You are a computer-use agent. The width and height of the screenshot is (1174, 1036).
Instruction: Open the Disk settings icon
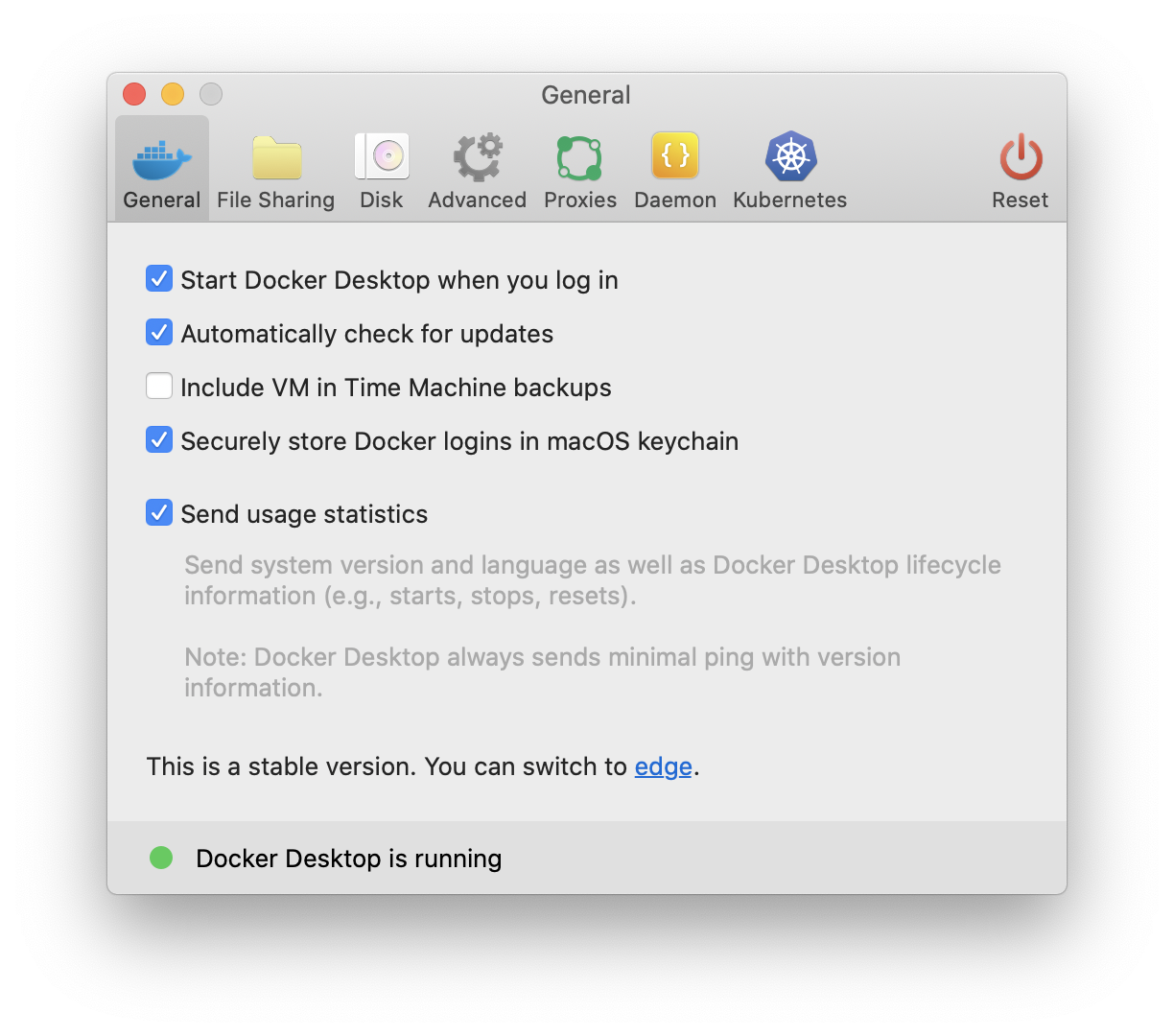382,157
